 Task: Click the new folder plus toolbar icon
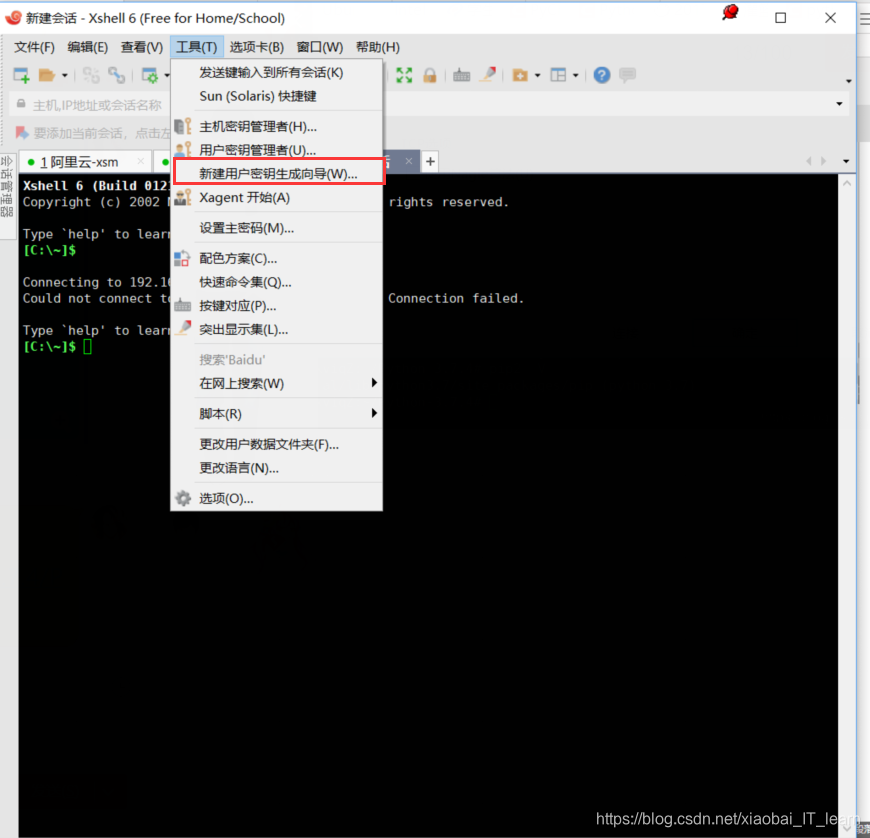click(x=520, y=75)
